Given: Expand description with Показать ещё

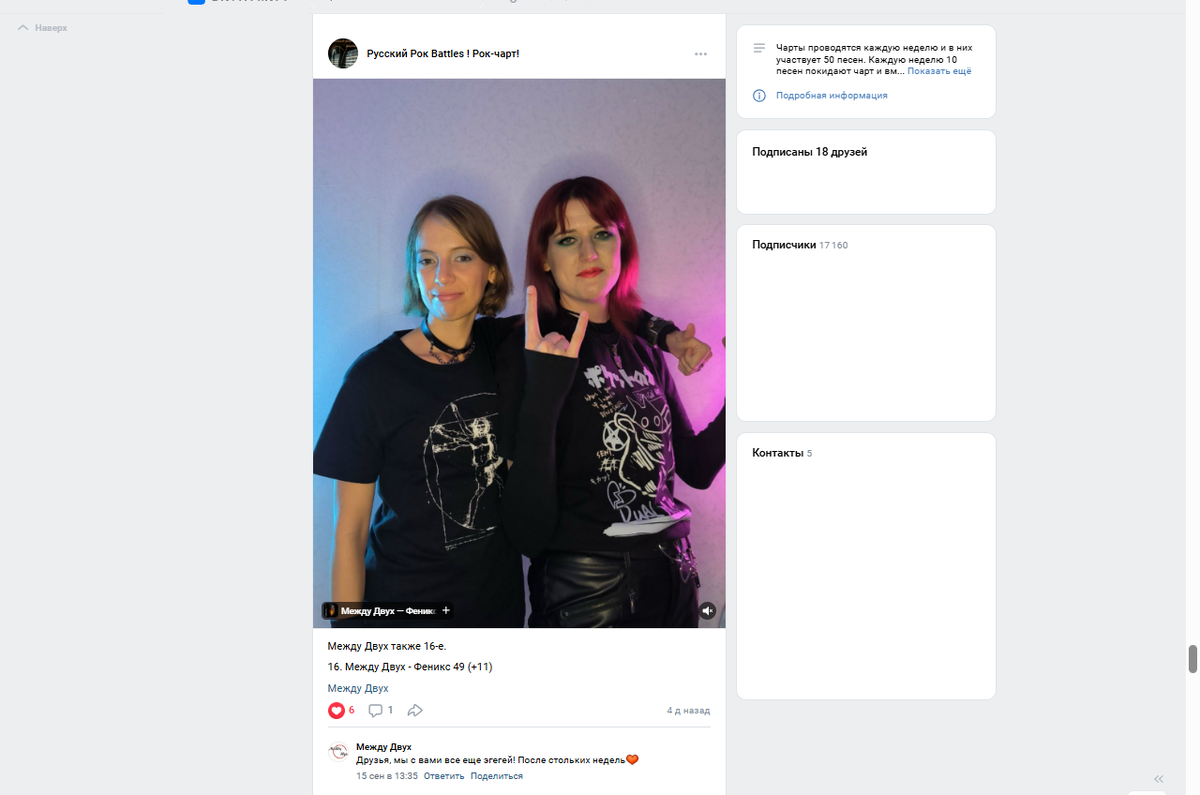Looking at the screenshot, I should coord(939,71).
